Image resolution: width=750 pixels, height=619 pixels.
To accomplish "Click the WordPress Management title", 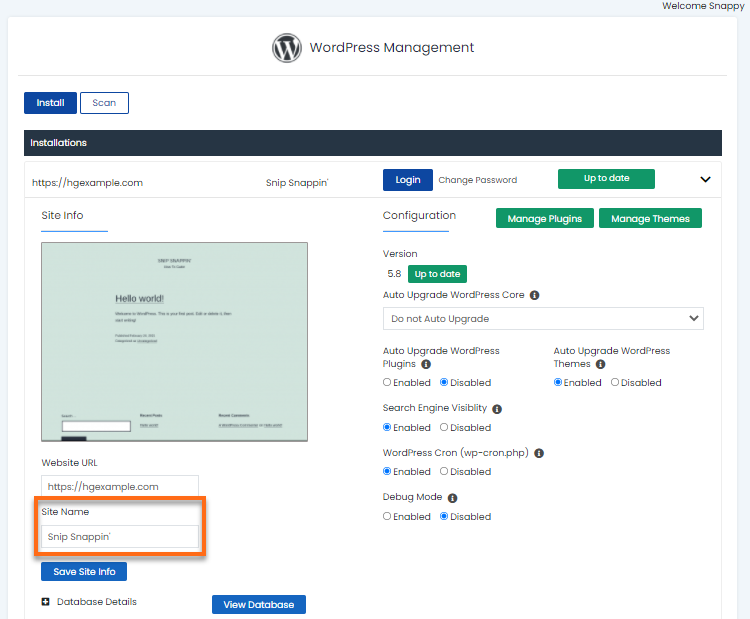I will (392, 47).
